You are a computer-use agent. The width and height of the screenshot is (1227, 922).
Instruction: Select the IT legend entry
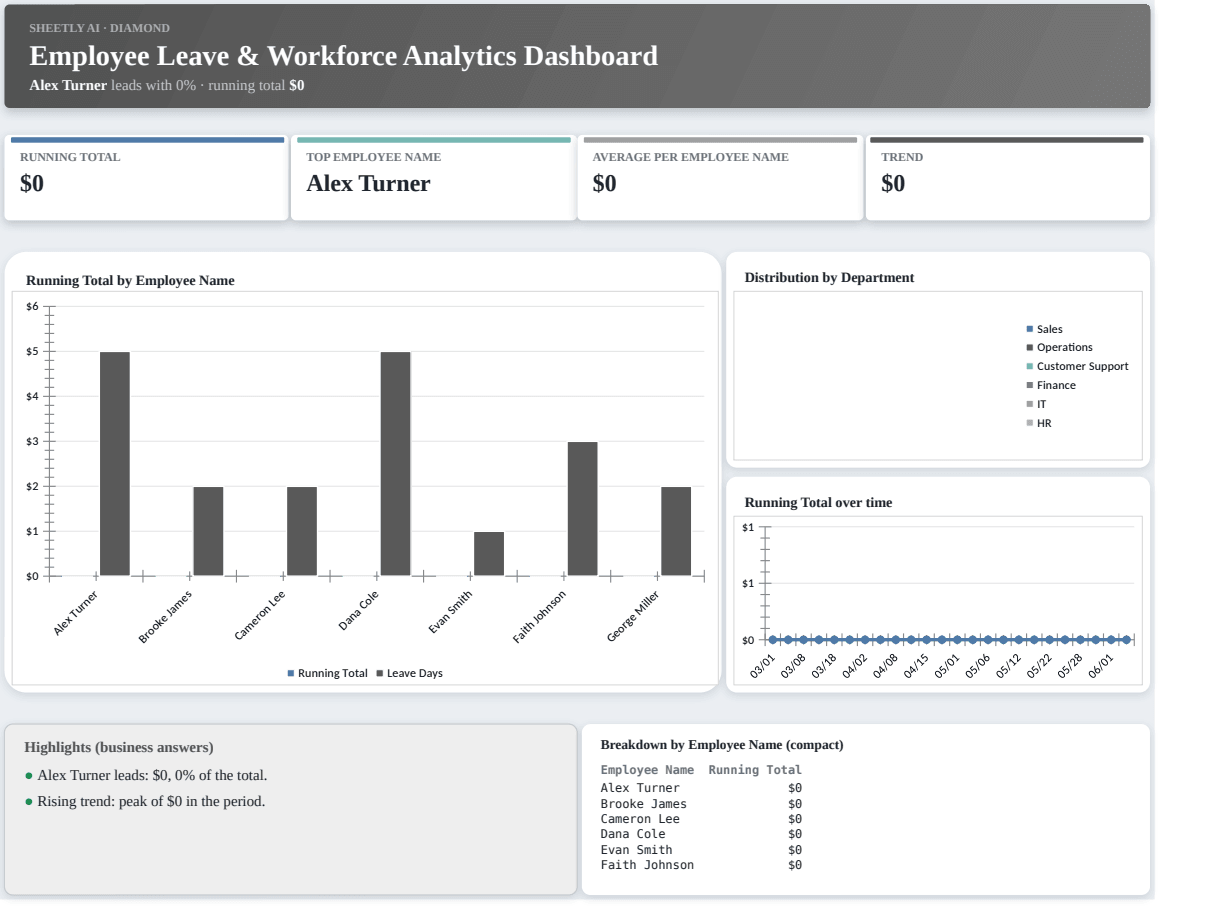[x=1036, y=404]
